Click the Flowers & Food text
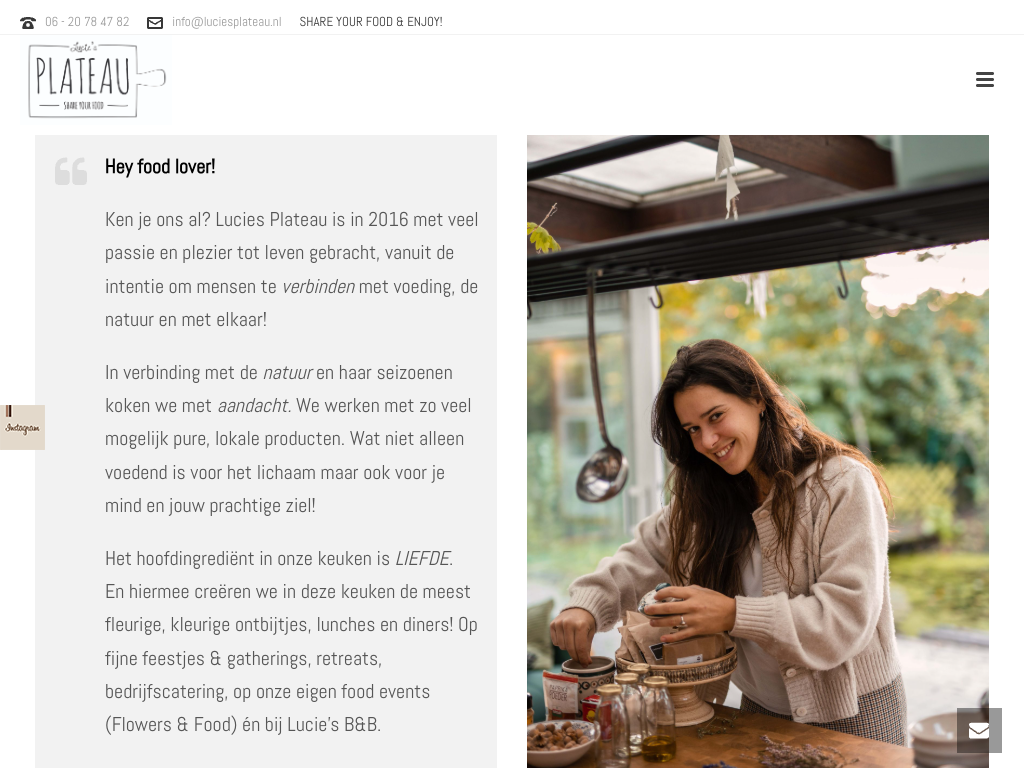The width and height of the screenshot is (1024, 768). (x=171, y=725)
